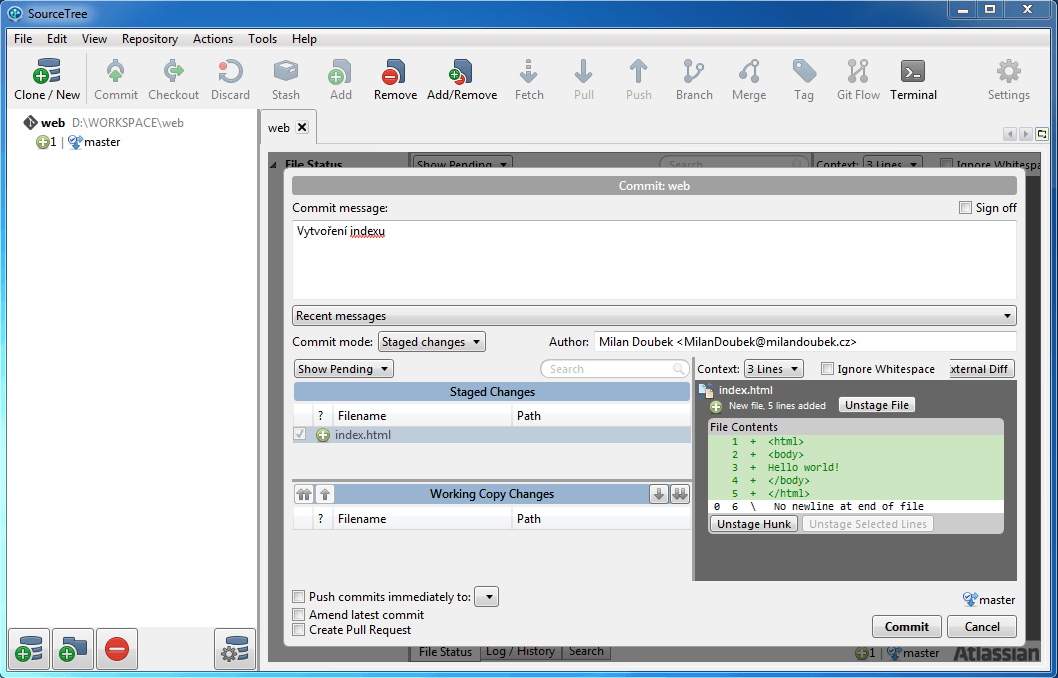Open the Actions menu
Viewport: 1058px width, 678px height.
pyautogui.click(x=213, y=38)
